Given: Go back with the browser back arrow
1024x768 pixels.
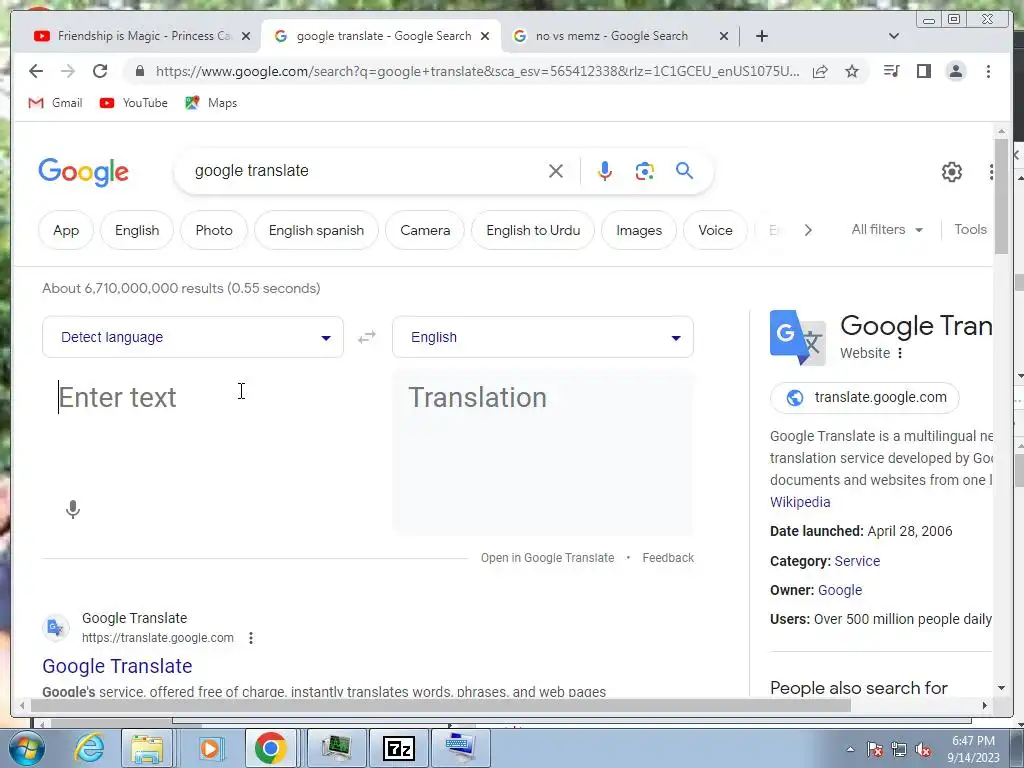Looking at the screenshot, I should point(36,71).
